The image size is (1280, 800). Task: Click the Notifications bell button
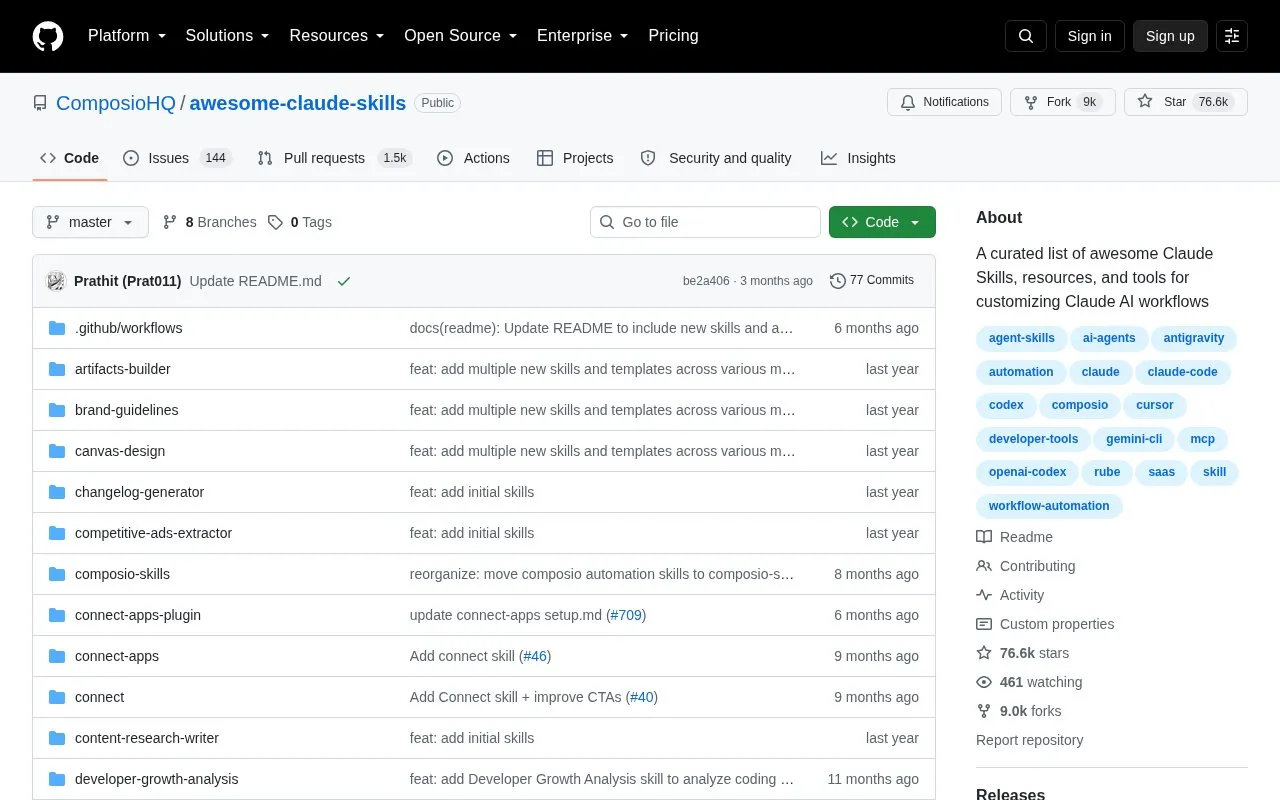(944, 102)
